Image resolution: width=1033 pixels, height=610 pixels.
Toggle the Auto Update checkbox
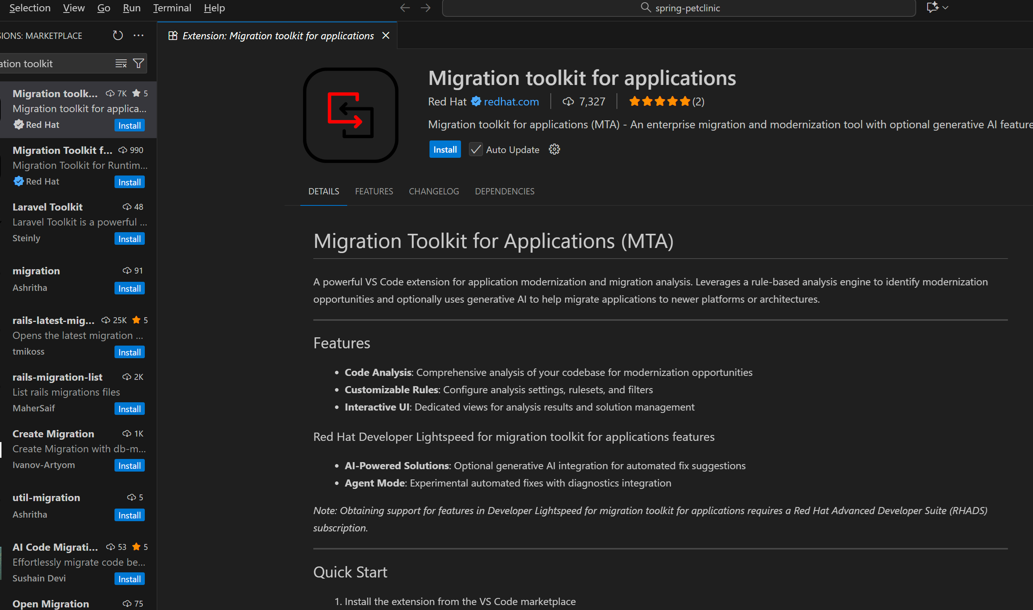(476, 150)
